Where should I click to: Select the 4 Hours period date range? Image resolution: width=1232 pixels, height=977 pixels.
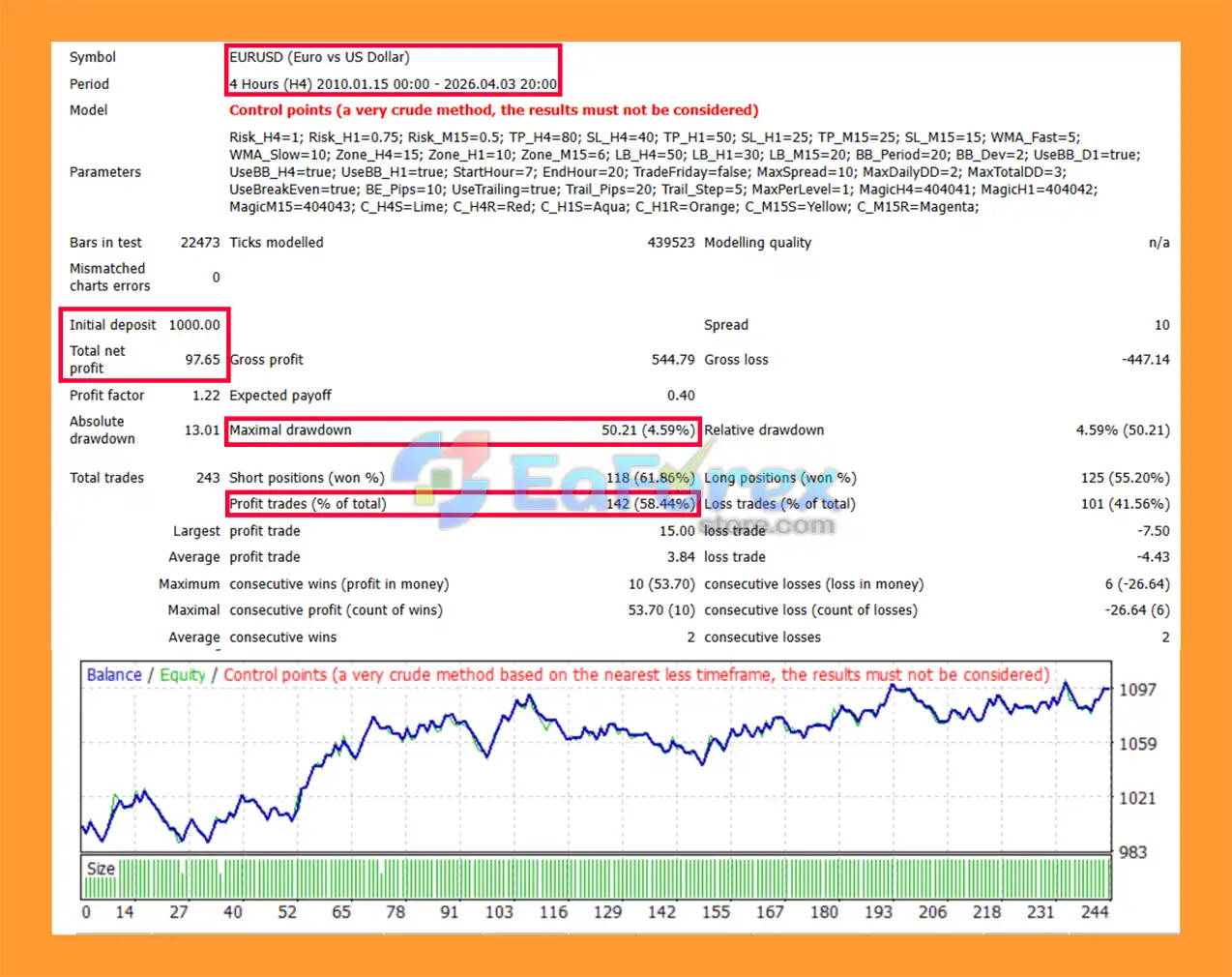tap(393, 84)
